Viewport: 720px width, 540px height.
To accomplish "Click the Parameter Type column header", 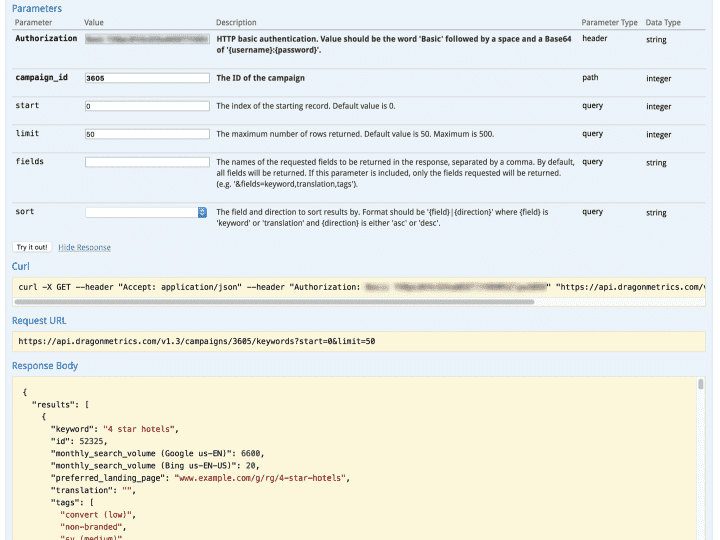I will (609, 22).
